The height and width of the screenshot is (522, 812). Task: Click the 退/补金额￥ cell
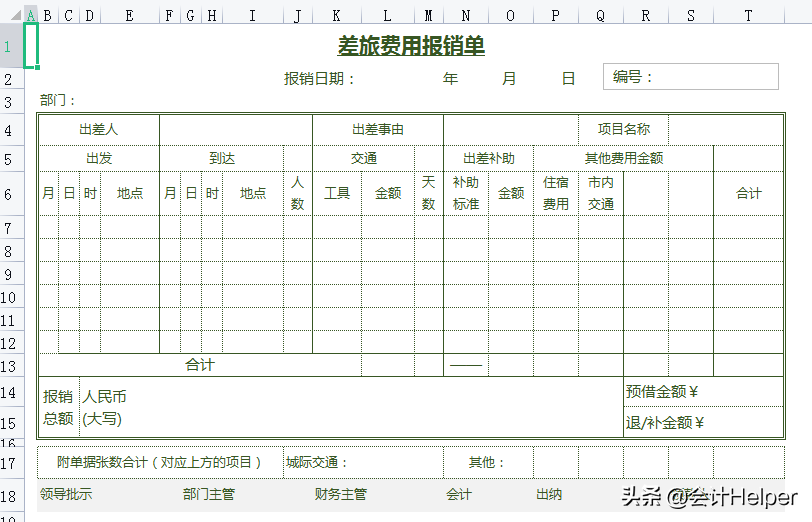[703, 423]
